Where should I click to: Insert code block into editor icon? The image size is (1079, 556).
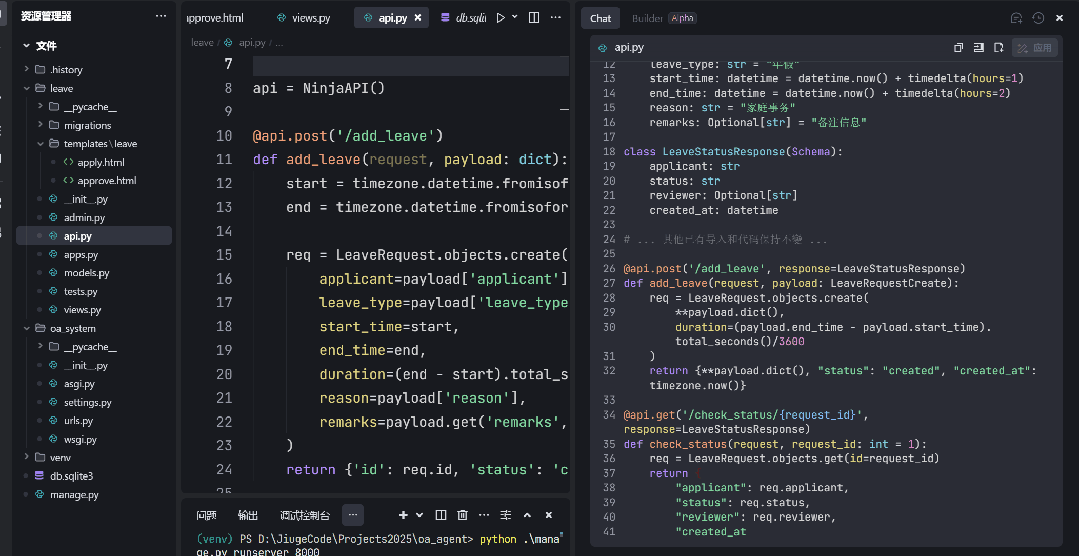tap(978, 47)
